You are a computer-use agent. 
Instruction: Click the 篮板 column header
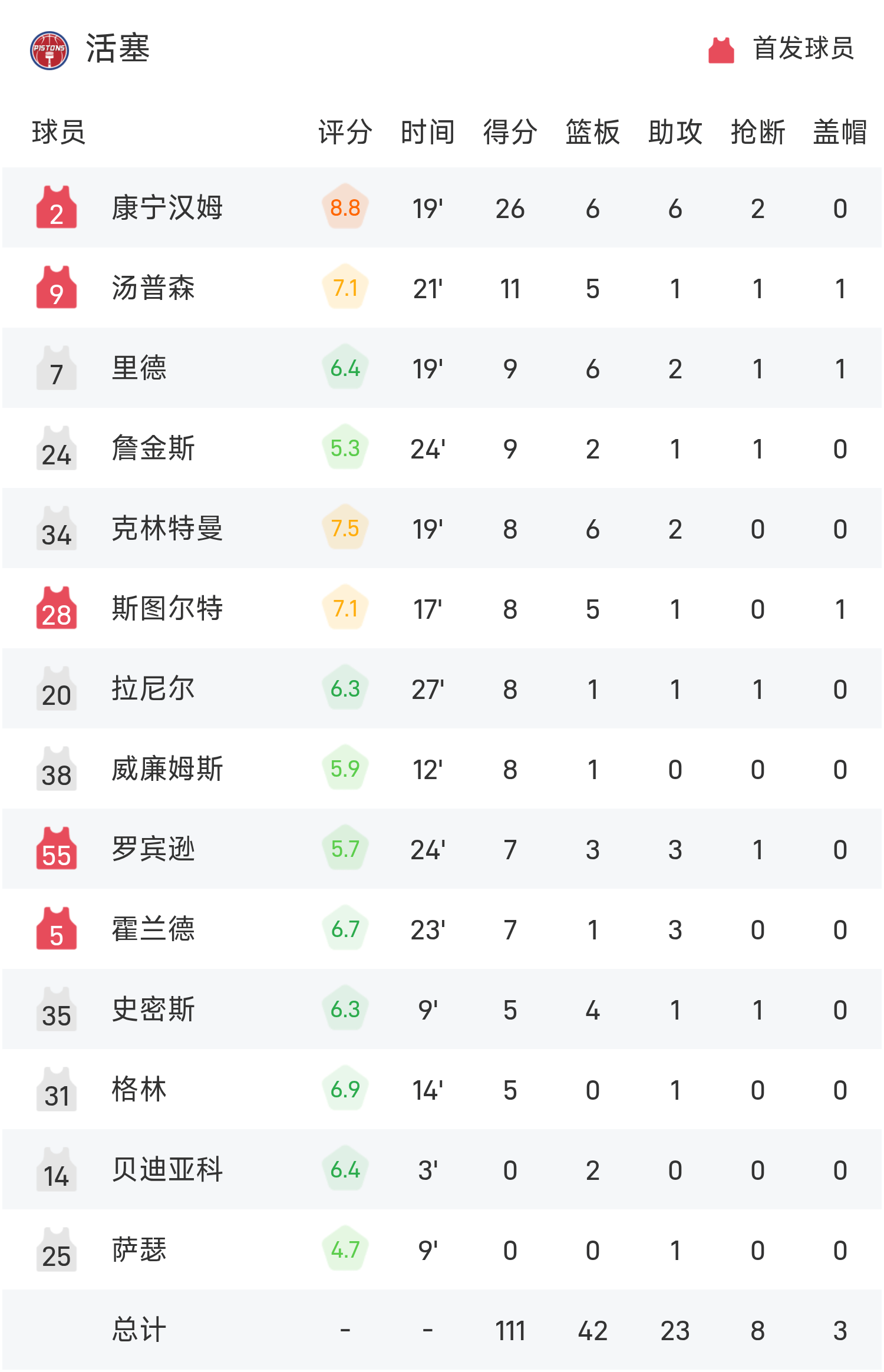[592, 131]
